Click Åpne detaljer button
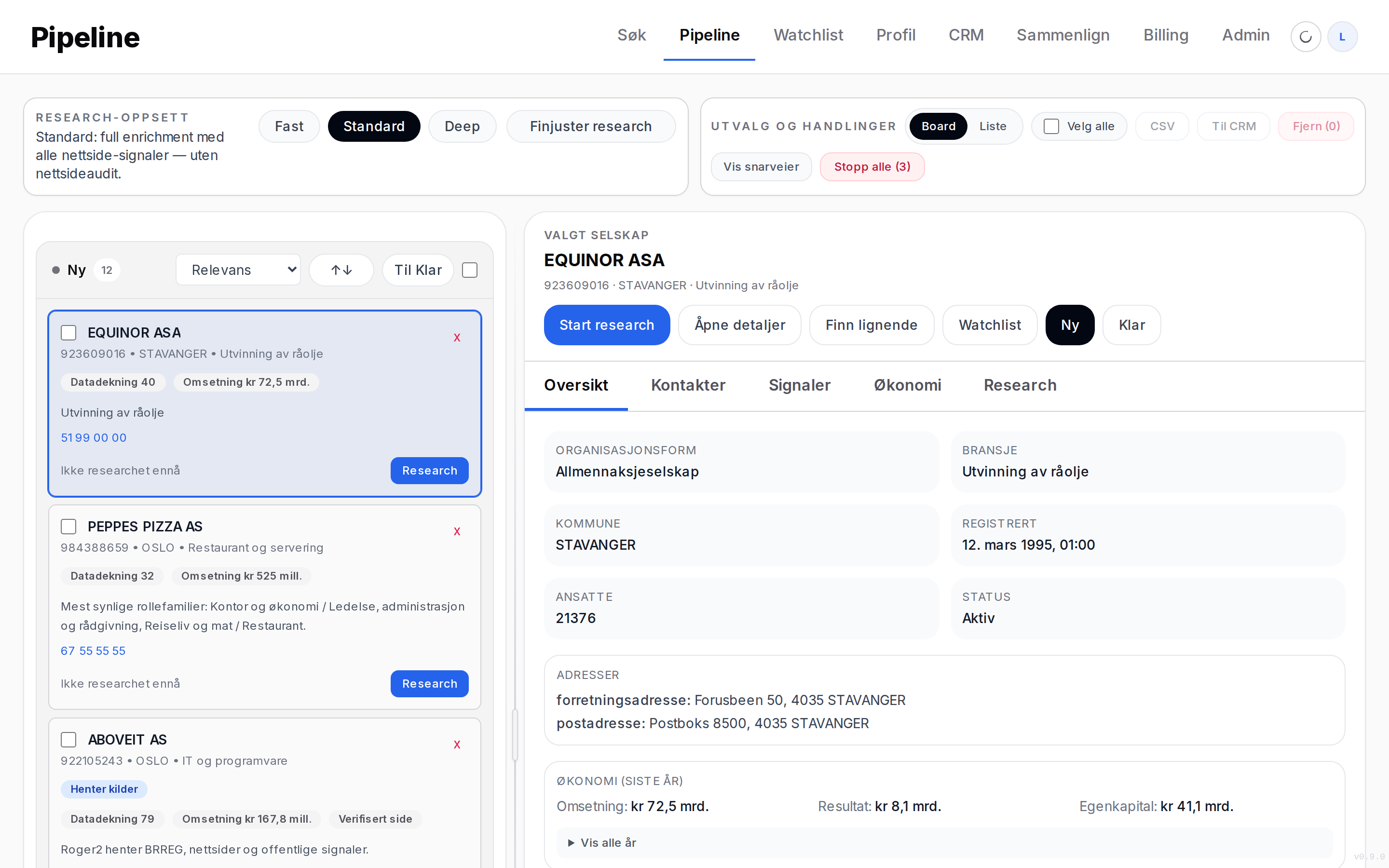The height and width of the screenshot is (868, 1389). (740, 325)
